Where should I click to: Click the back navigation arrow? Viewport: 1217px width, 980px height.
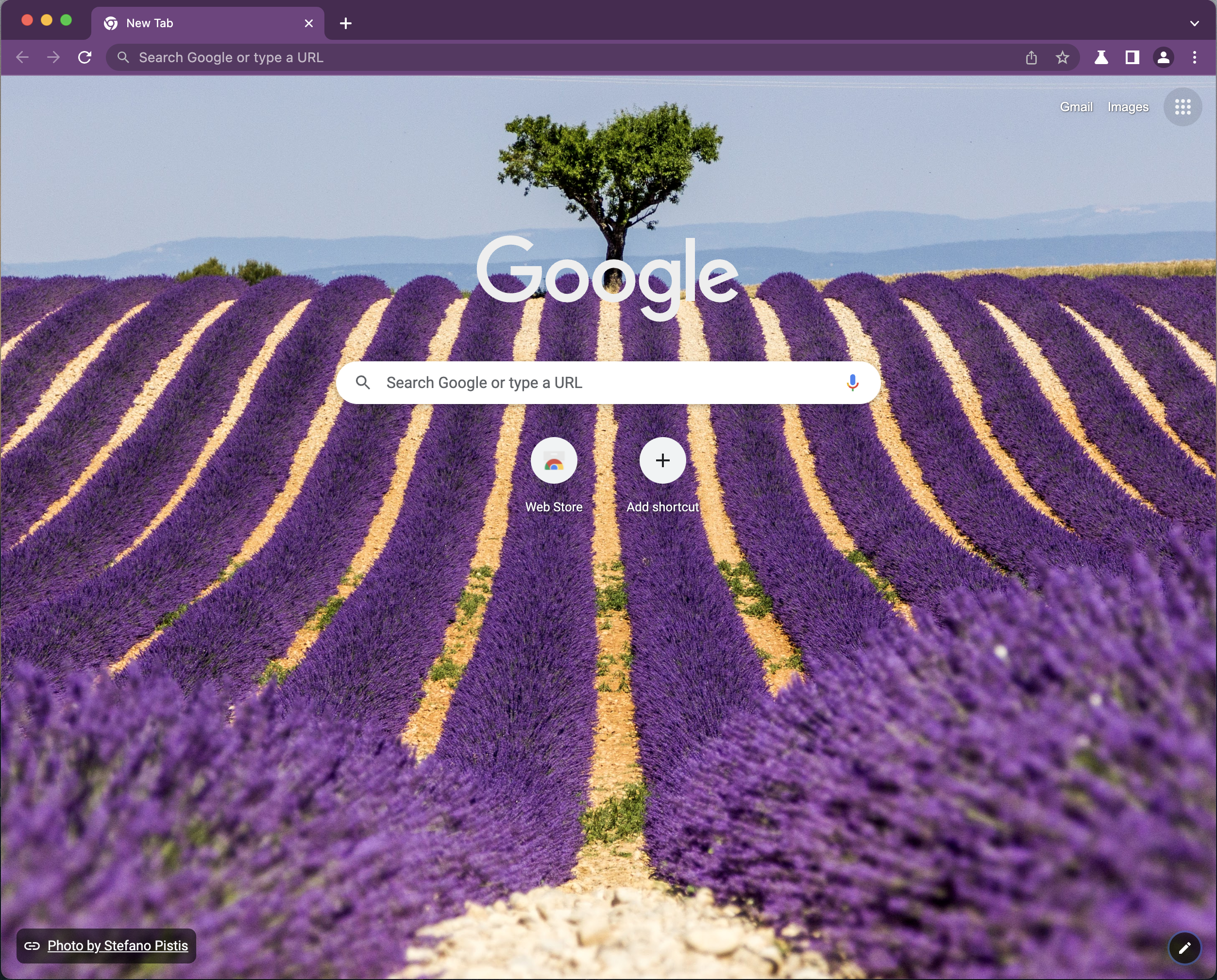click(22, 58)
